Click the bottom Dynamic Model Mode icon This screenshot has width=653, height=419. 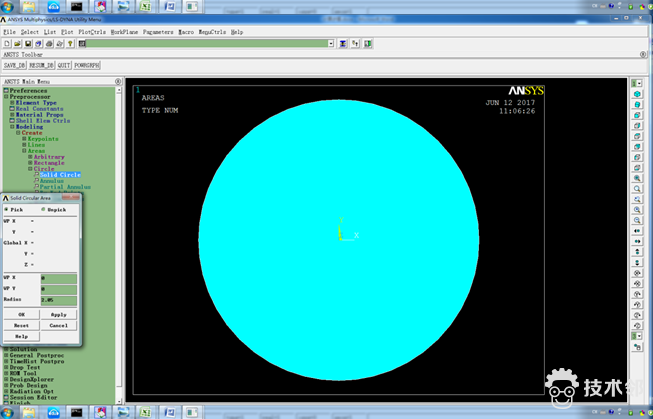637,347
